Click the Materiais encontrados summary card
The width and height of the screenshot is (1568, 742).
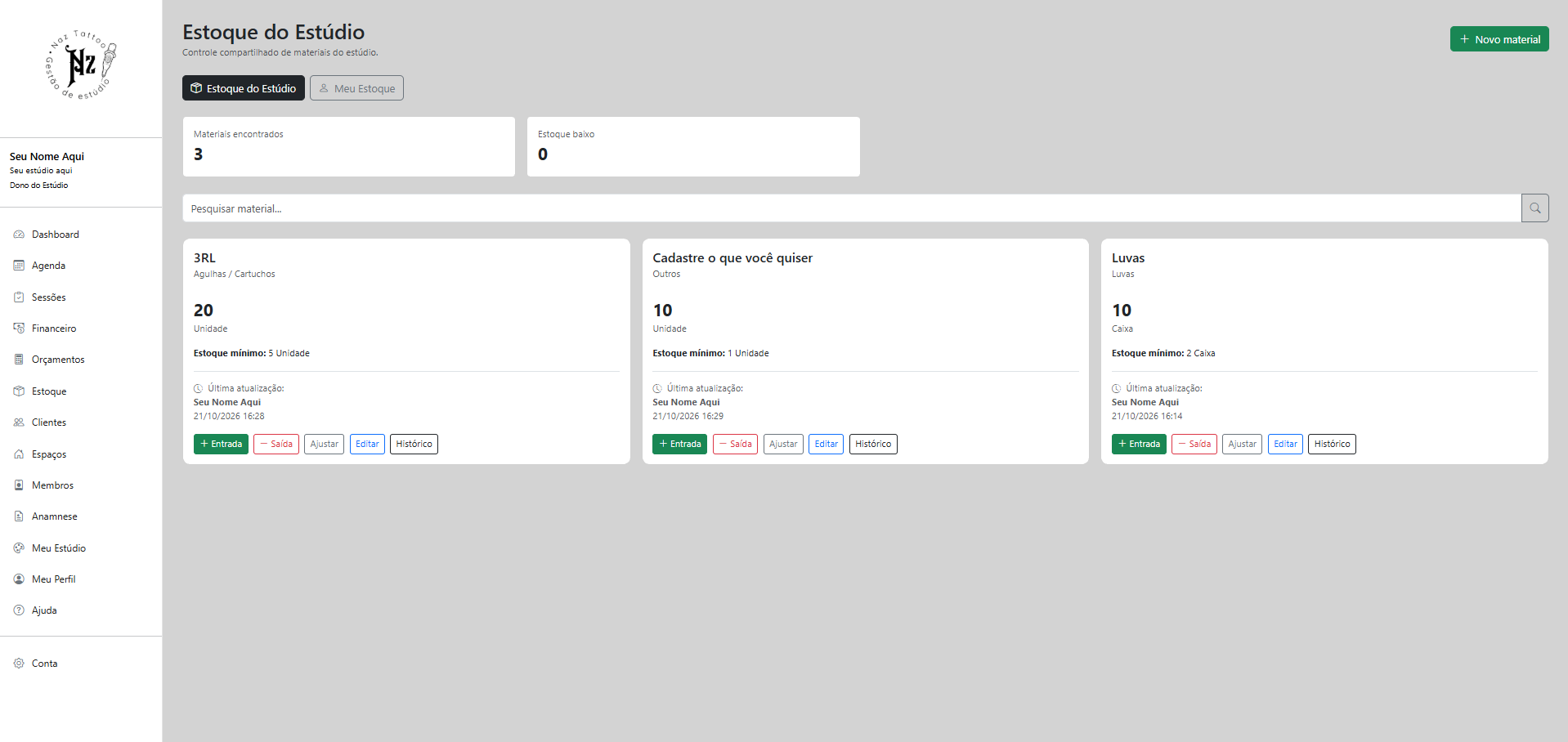pyautogui.click(x=349, y=146)
